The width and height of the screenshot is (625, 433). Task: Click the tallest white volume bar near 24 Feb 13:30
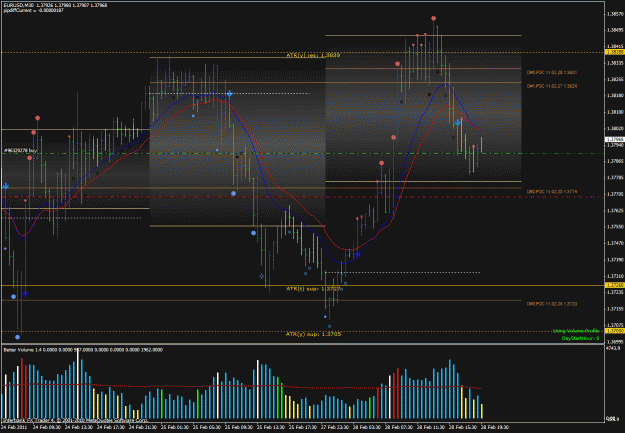point(78,384)
